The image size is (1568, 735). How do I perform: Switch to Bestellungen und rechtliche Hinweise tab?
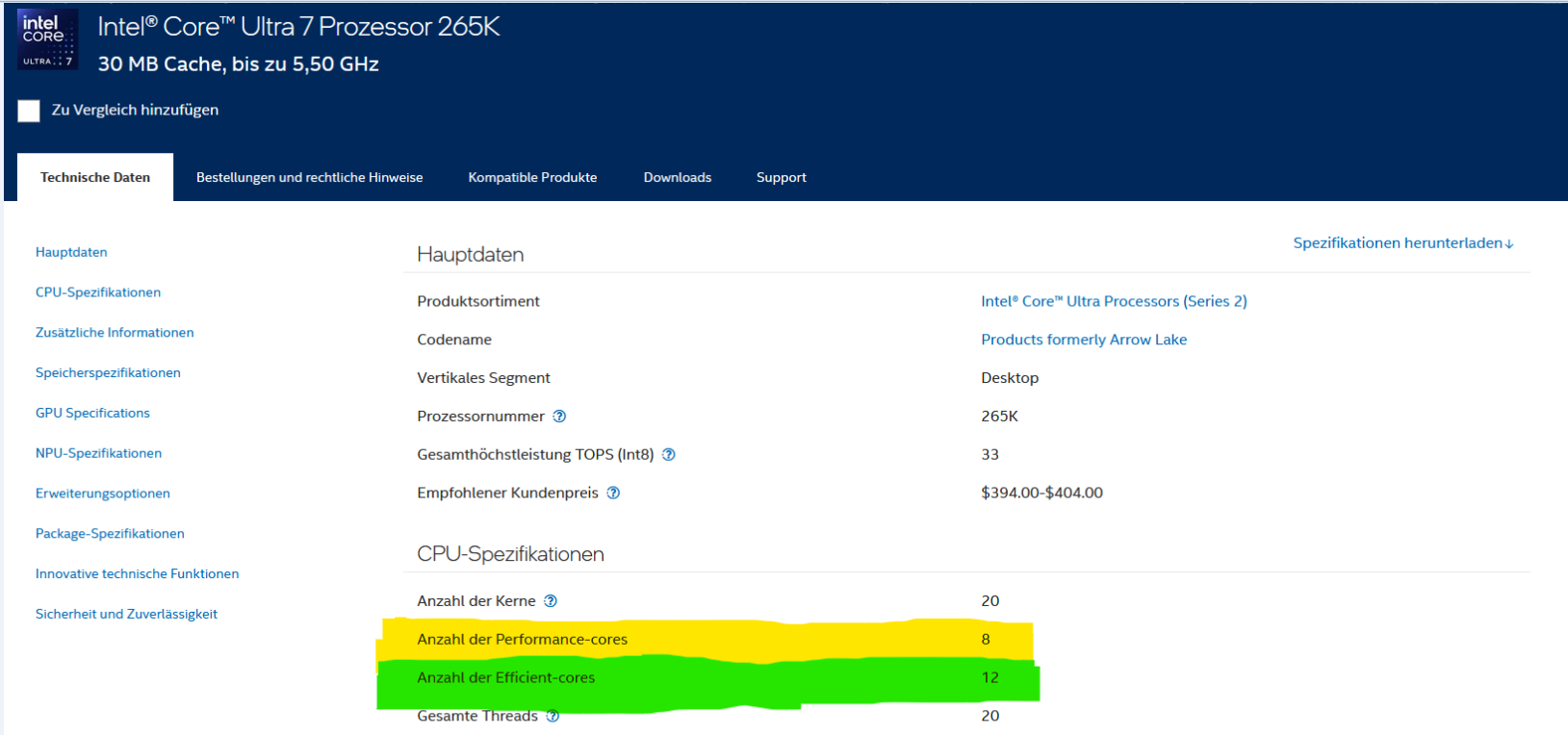point(310,177)
